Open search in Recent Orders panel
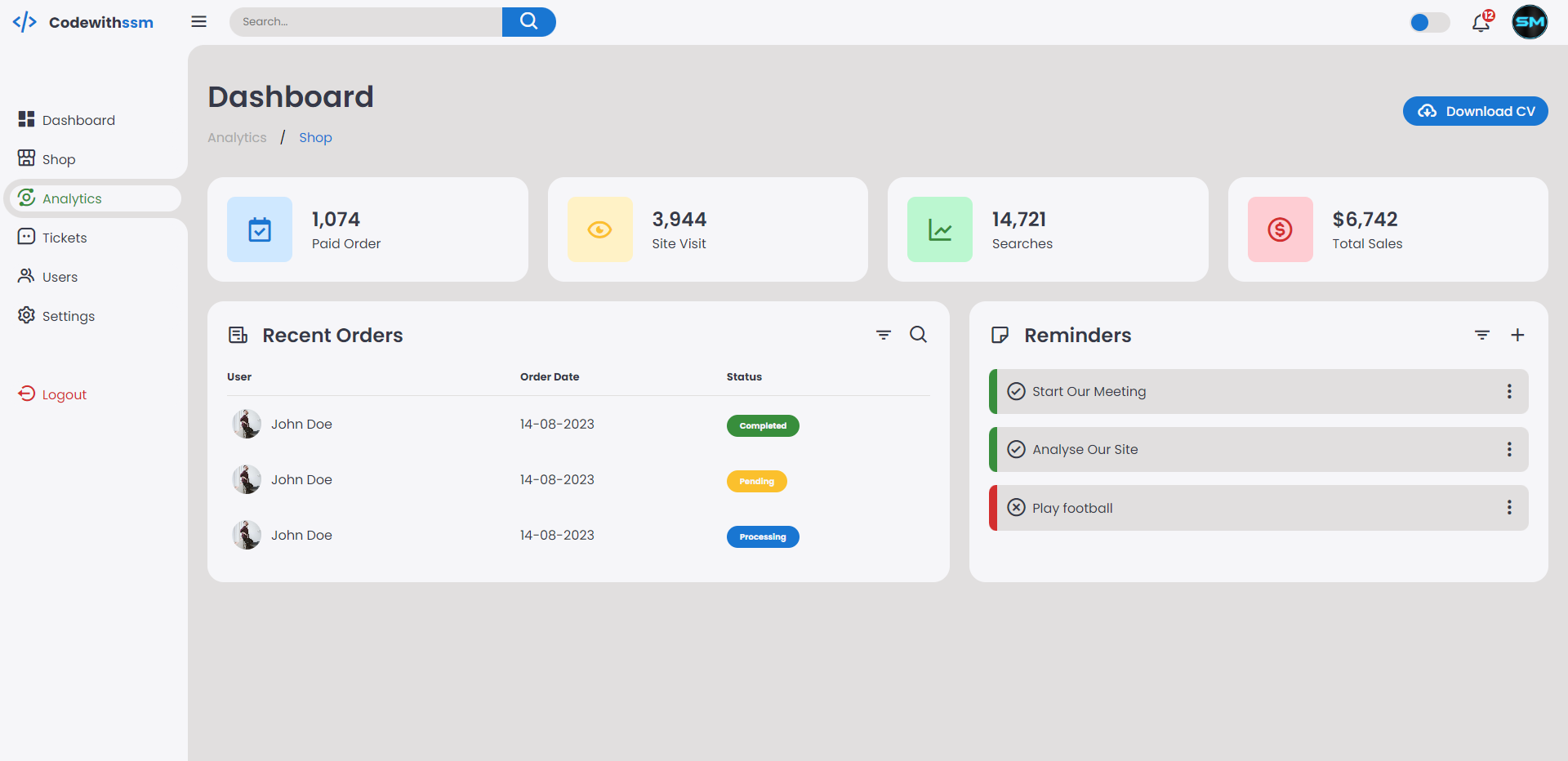Screen dimensions: 1568x761 [918, 335]
